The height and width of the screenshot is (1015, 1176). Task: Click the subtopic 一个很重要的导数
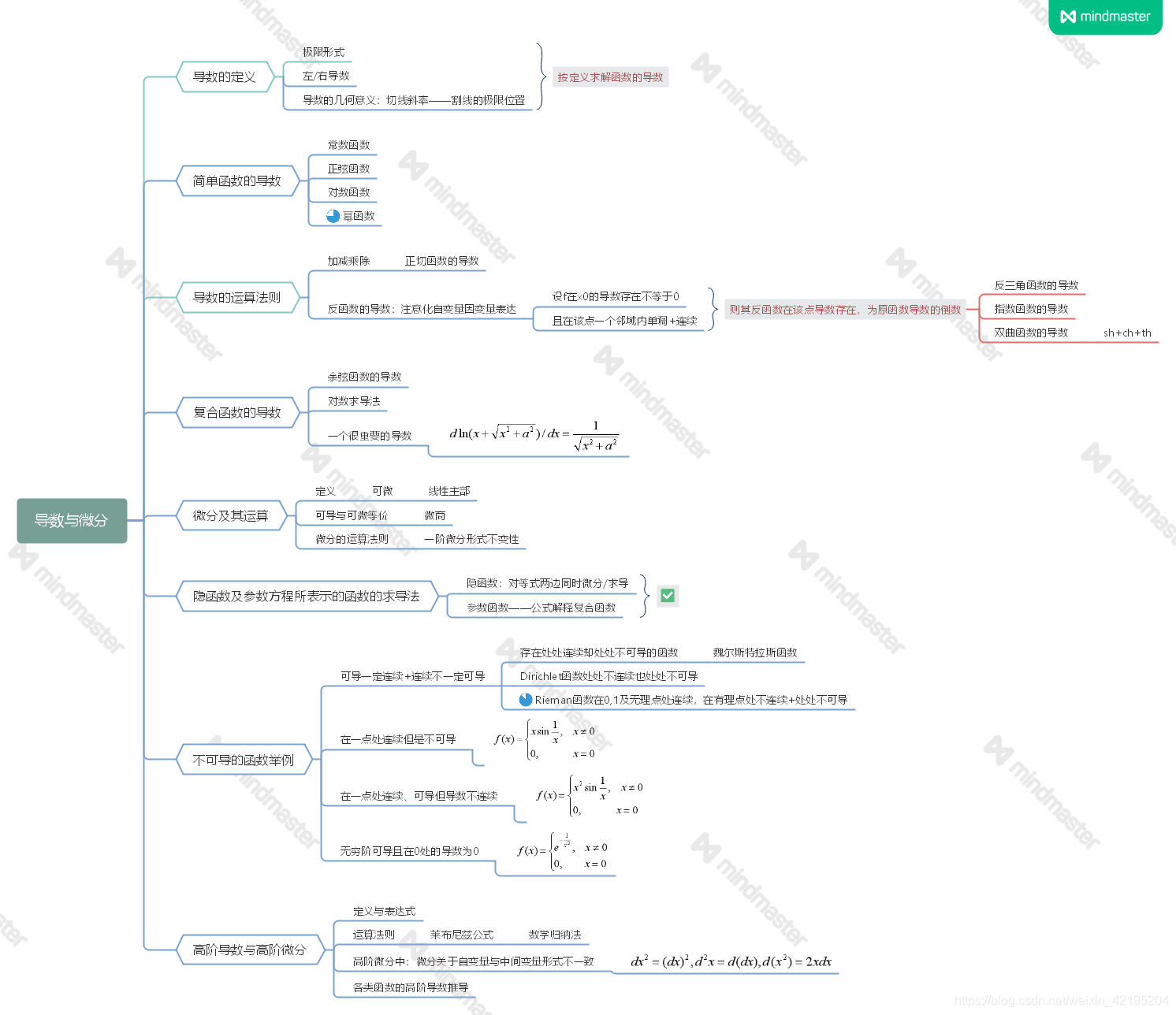[370, 436]
